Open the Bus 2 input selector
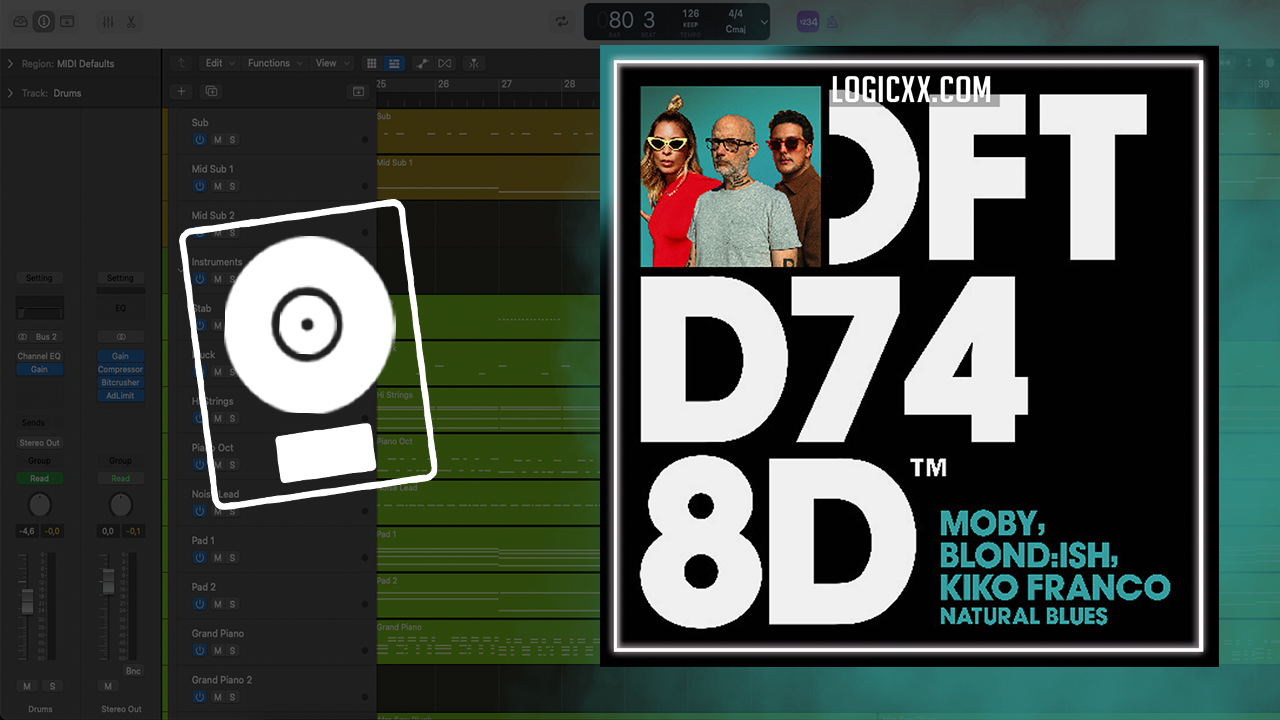Image resolution: width=1280 pixels, height=720 pixels. pos(46,337)
